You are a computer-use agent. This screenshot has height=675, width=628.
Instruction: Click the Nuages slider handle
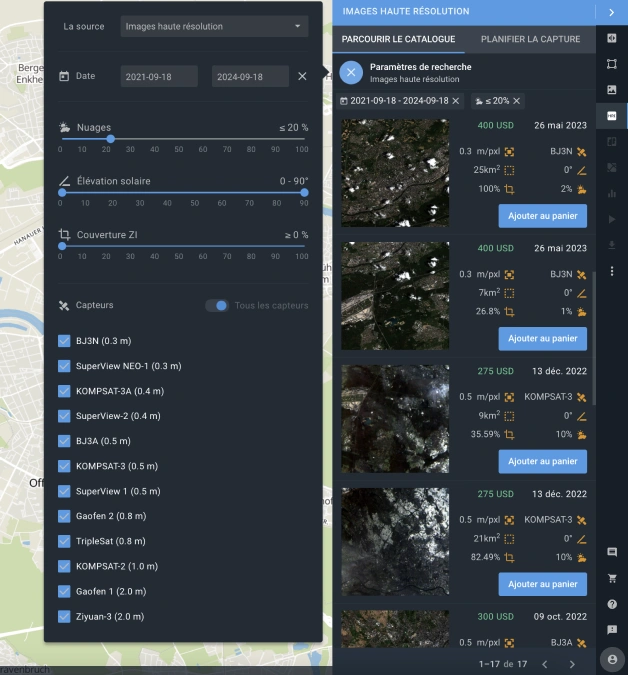(x=111, y=139)
